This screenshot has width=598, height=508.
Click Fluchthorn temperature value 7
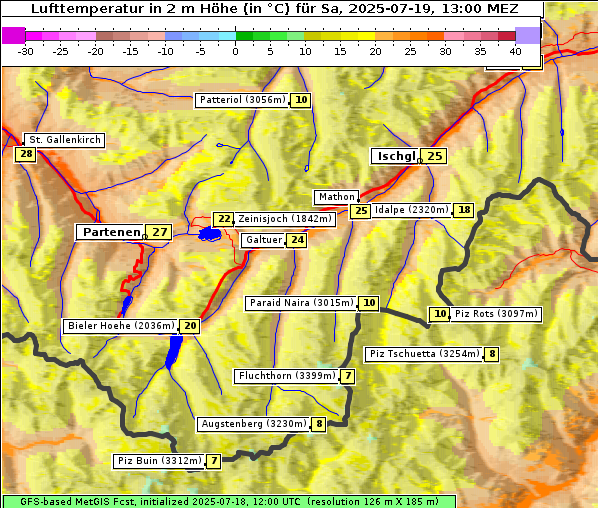click(348, 376)
